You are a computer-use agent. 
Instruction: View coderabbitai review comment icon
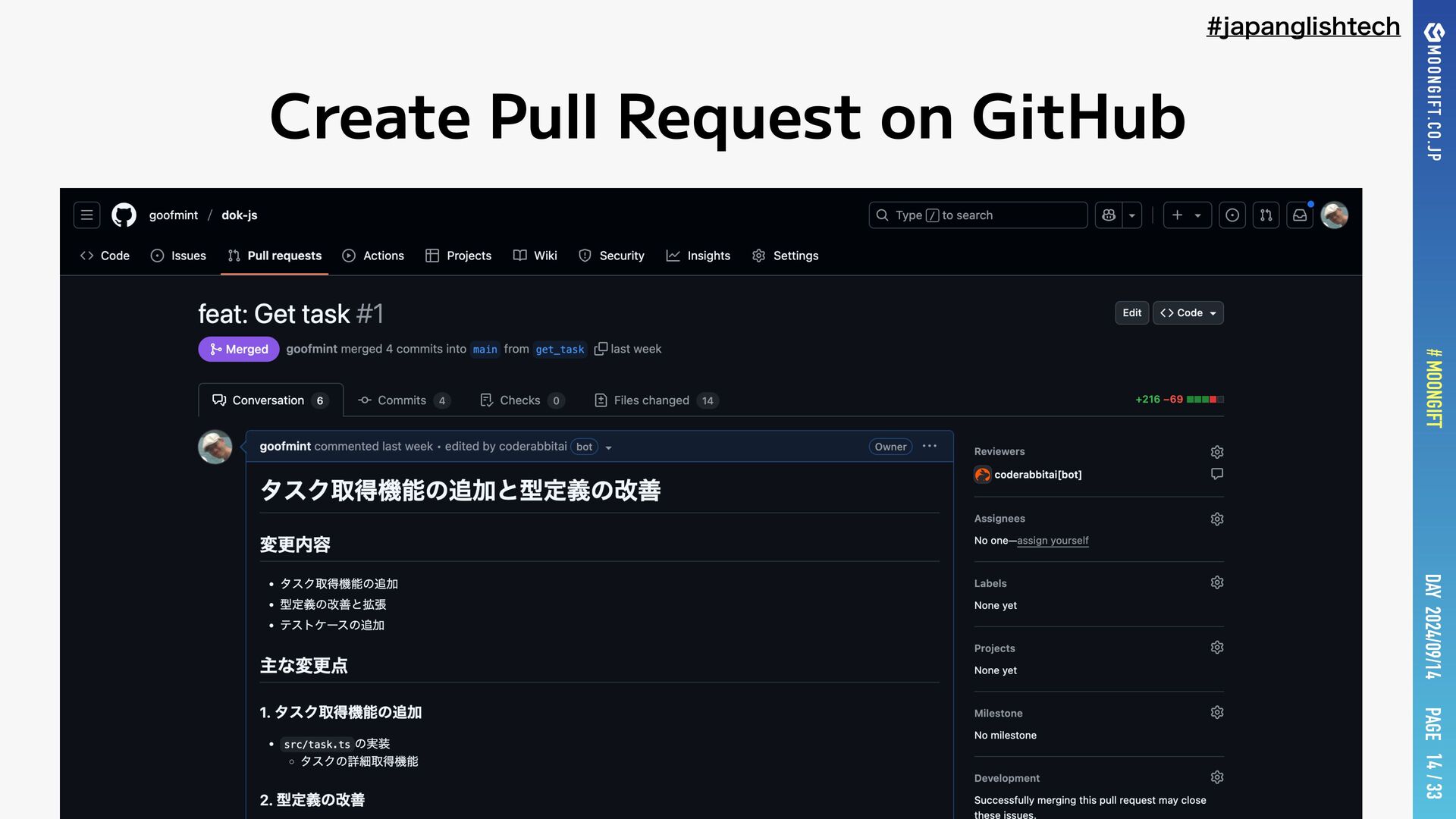[x=1217, y=474]
